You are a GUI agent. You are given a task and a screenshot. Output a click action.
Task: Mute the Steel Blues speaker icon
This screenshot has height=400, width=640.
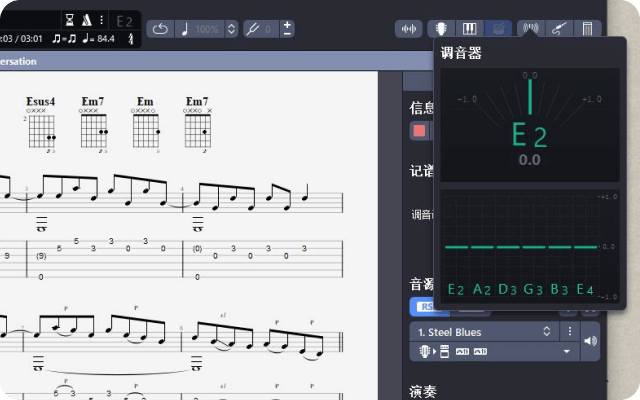(590, 341)
